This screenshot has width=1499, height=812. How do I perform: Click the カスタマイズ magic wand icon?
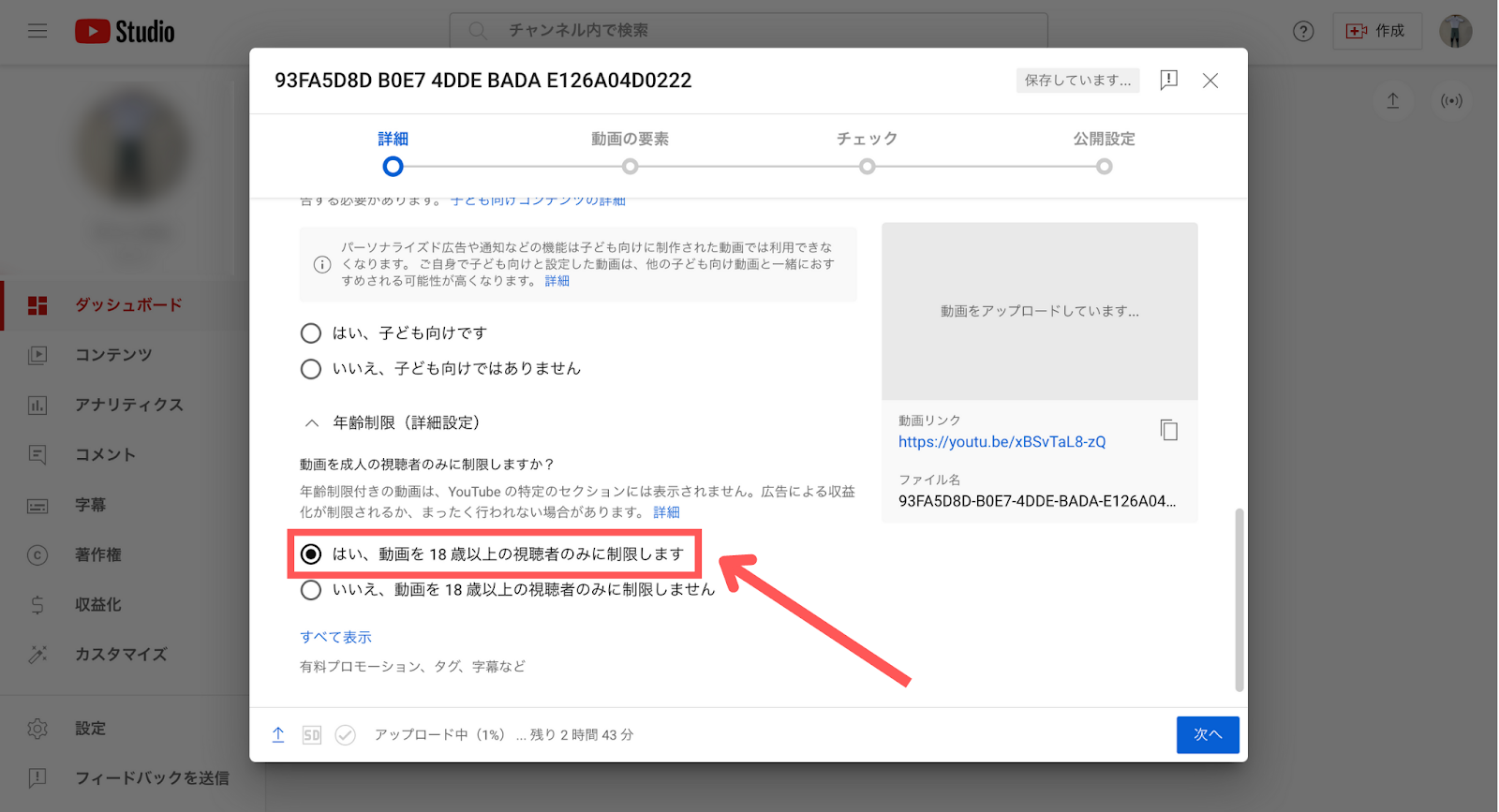click(37, 655)
